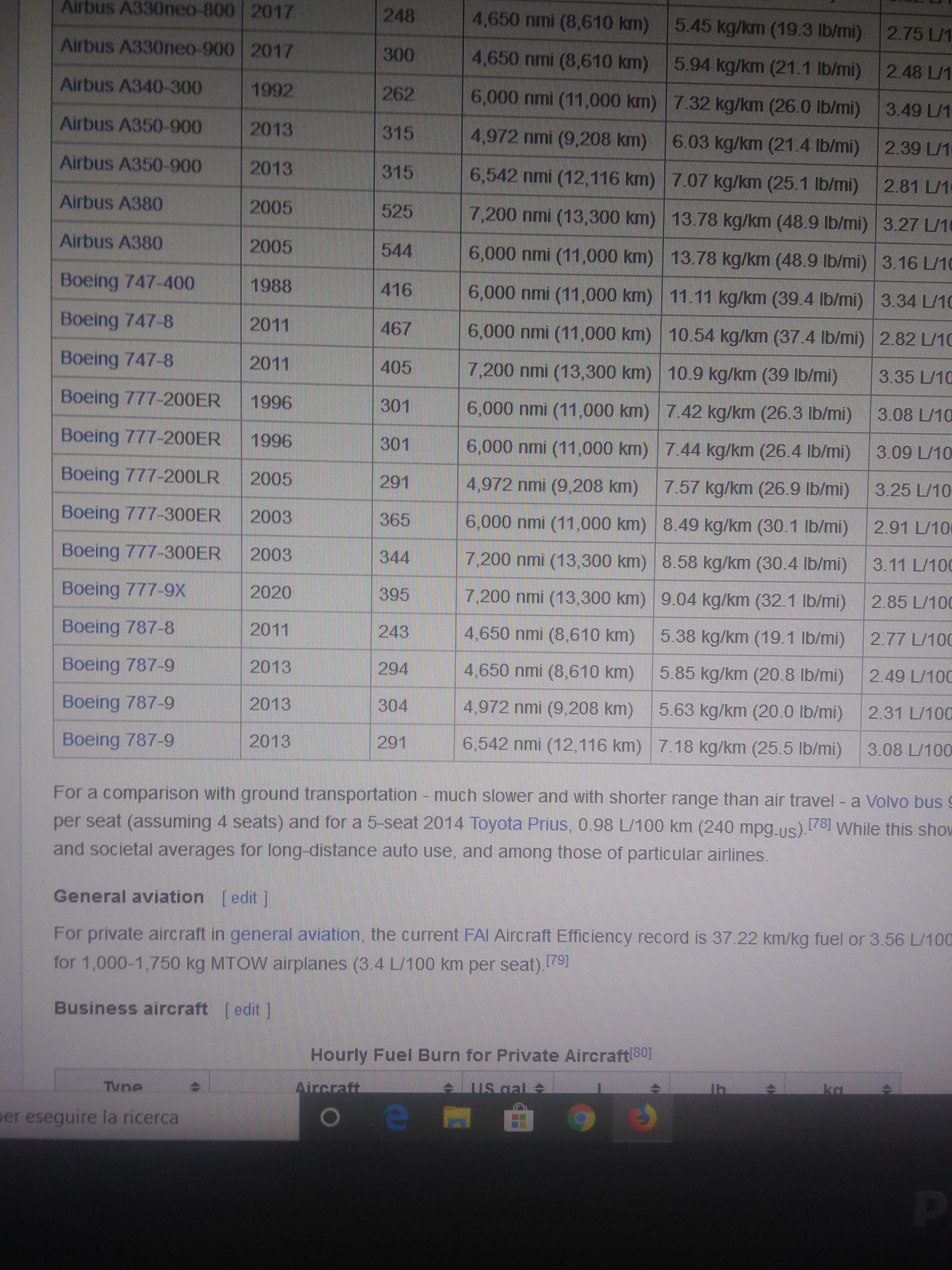Follow the Boeing 777-200LR link

(141, 475)
